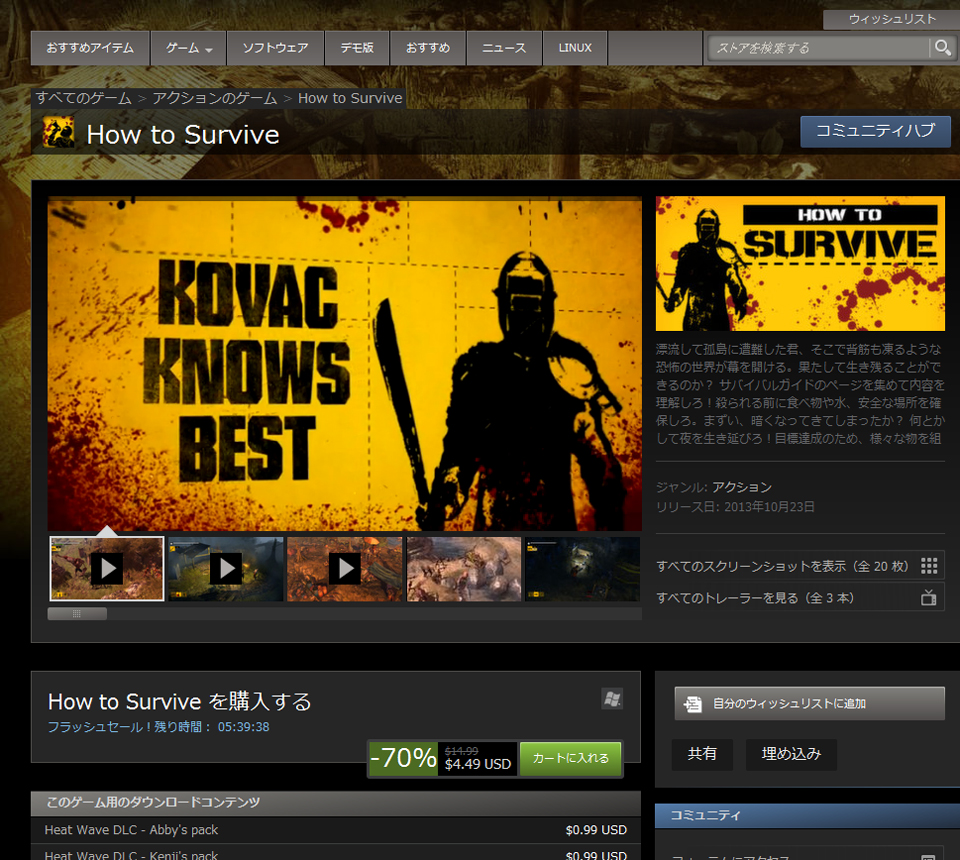Click the store search magnifier icon
The width and height of the screenshot is (960, 860).
click(942, 47)
